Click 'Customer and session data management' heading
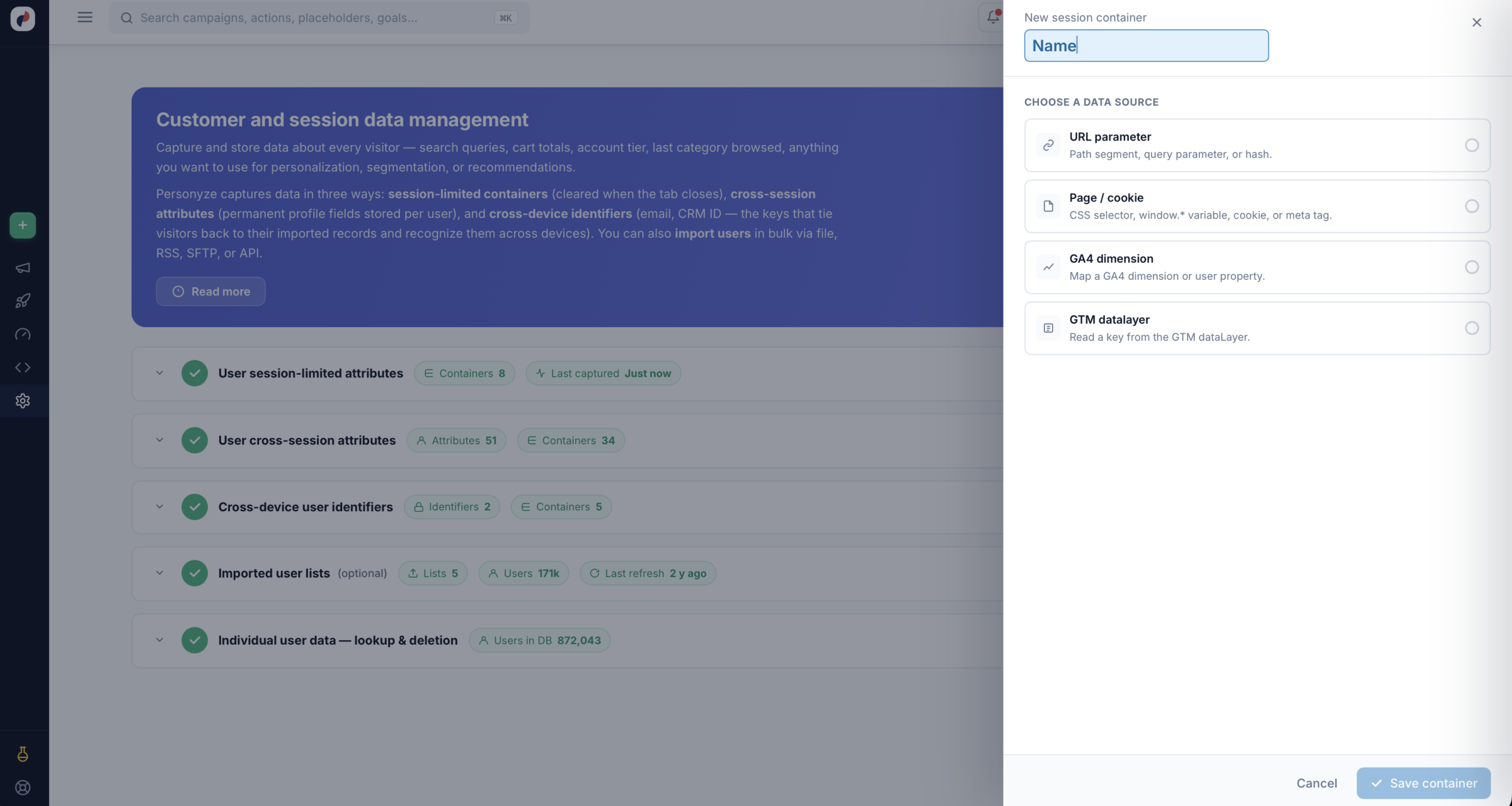 click(x=342, y=119)
